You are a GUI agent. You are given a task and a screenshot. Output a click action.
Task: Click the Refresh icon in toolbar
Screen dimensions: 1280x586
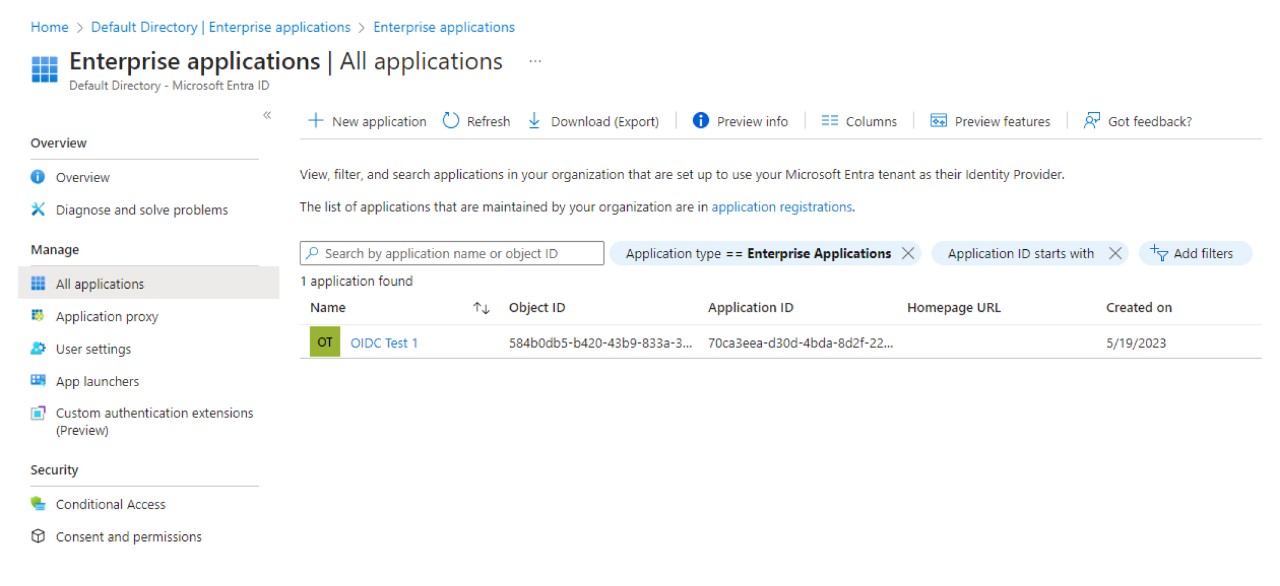click(451, 121)
